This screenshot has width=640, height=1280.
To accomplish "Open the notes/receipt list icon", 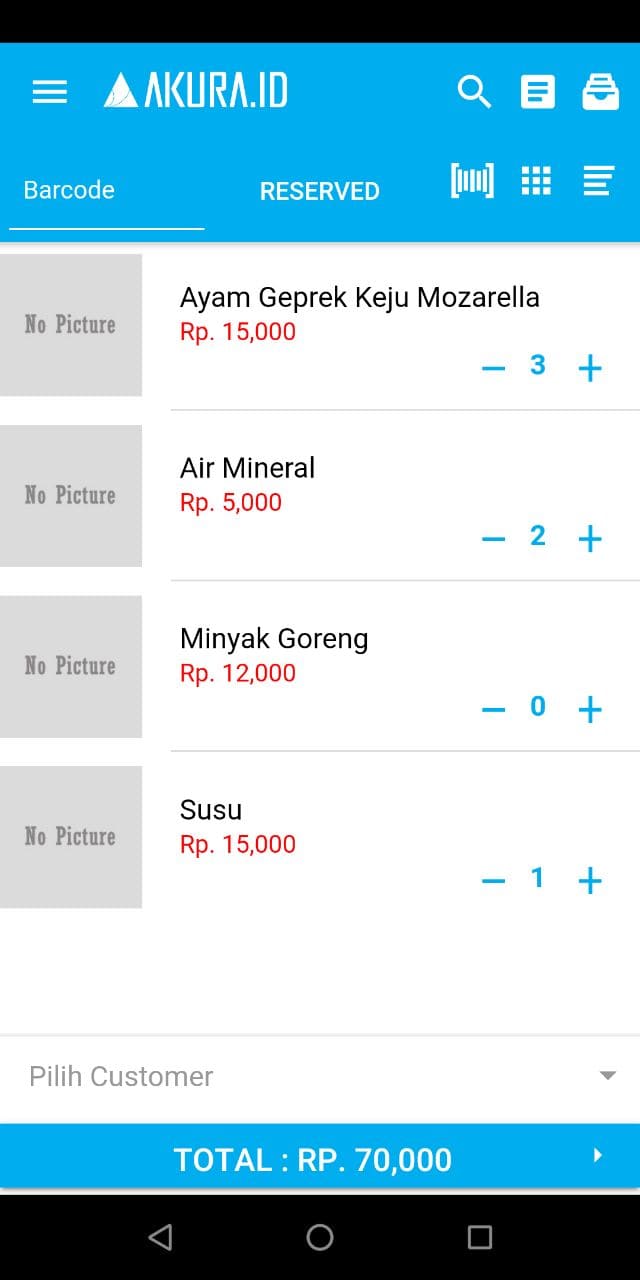I will [538, 92].
